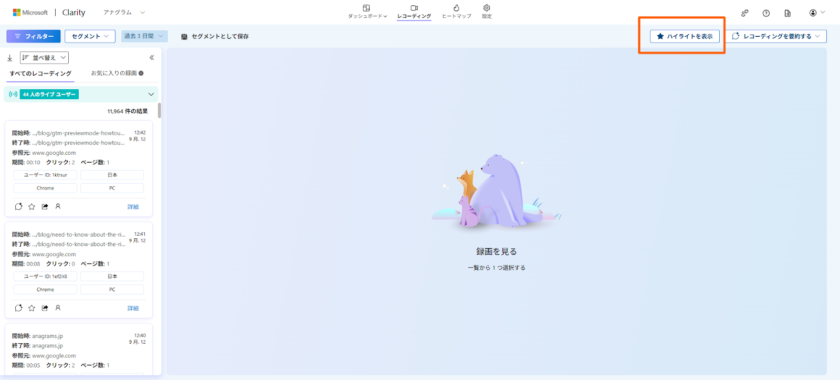Open the account profile menu

pyautogui.click(x=818, y=13)
